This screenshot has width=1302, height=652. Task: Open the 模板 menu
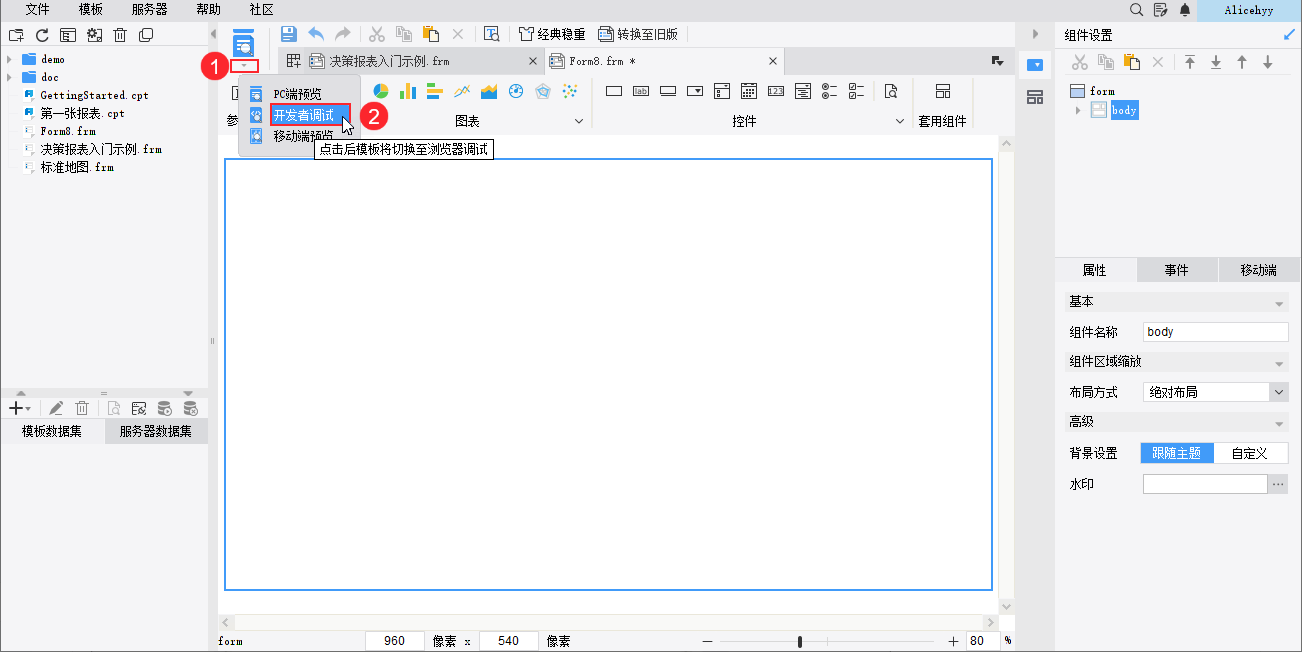[x=90, y=9]
